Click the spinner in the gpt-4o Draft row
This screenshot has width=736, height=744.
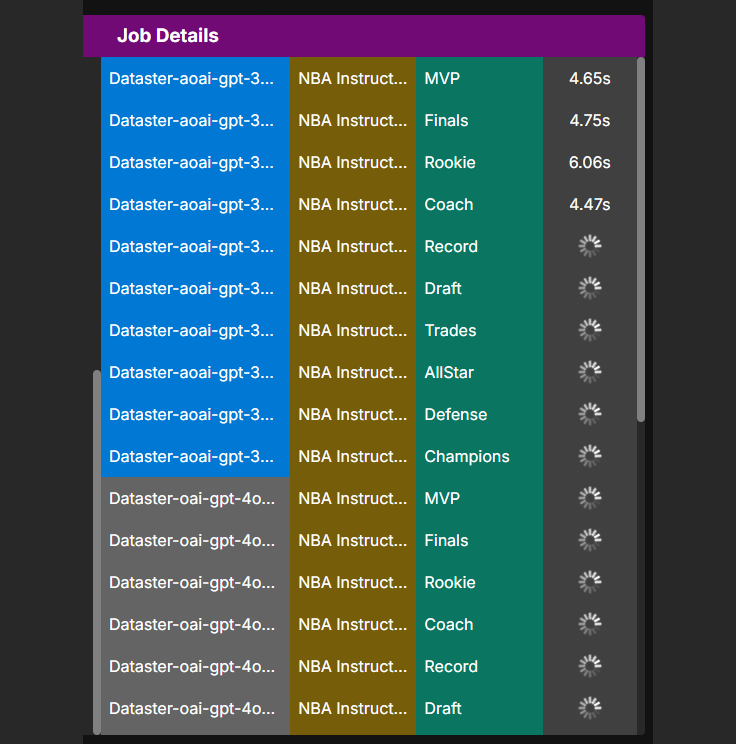[590, 708]
